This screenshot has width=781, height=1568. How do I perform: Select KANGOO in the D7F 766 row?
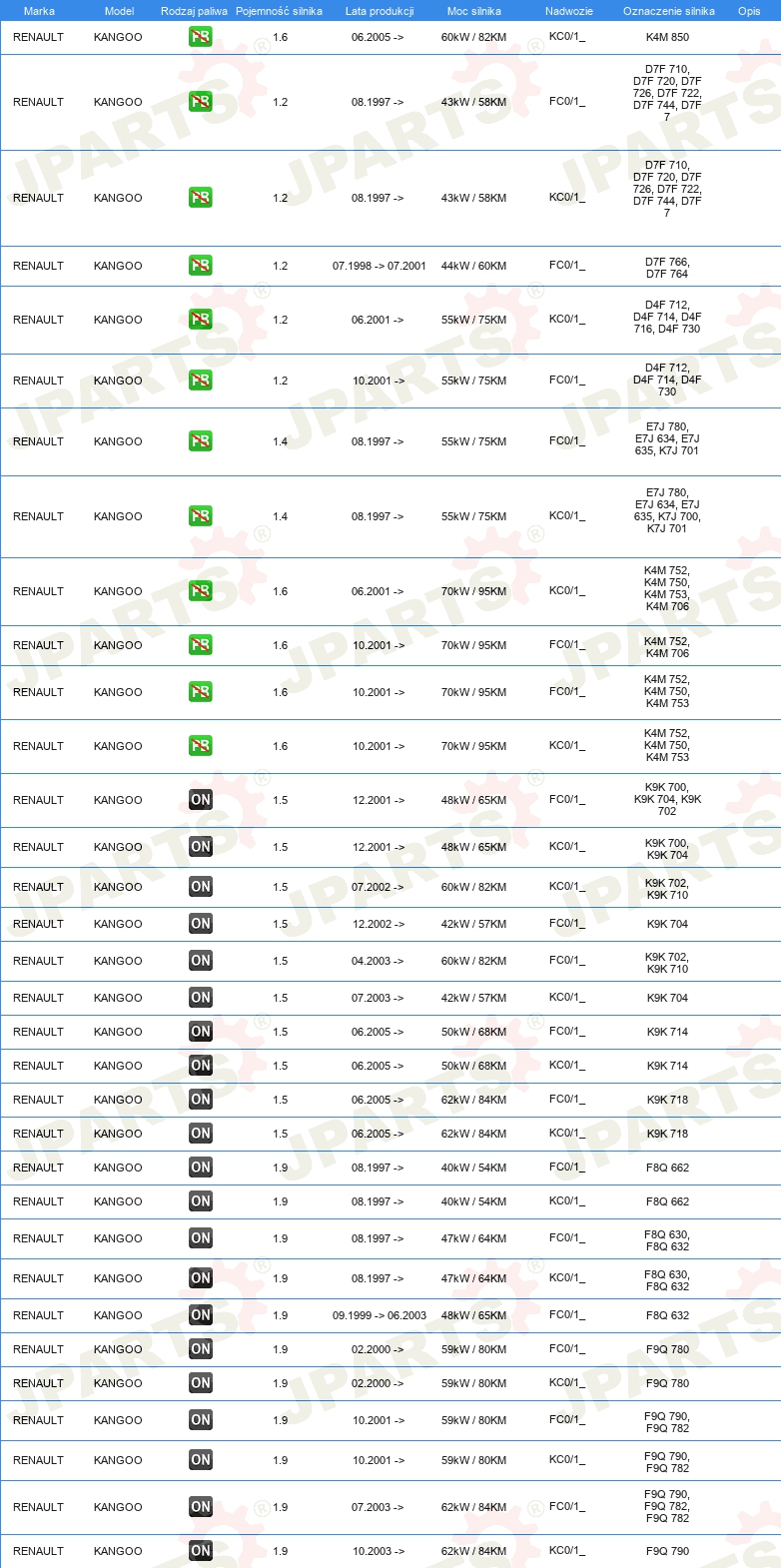tap(118, 266)
